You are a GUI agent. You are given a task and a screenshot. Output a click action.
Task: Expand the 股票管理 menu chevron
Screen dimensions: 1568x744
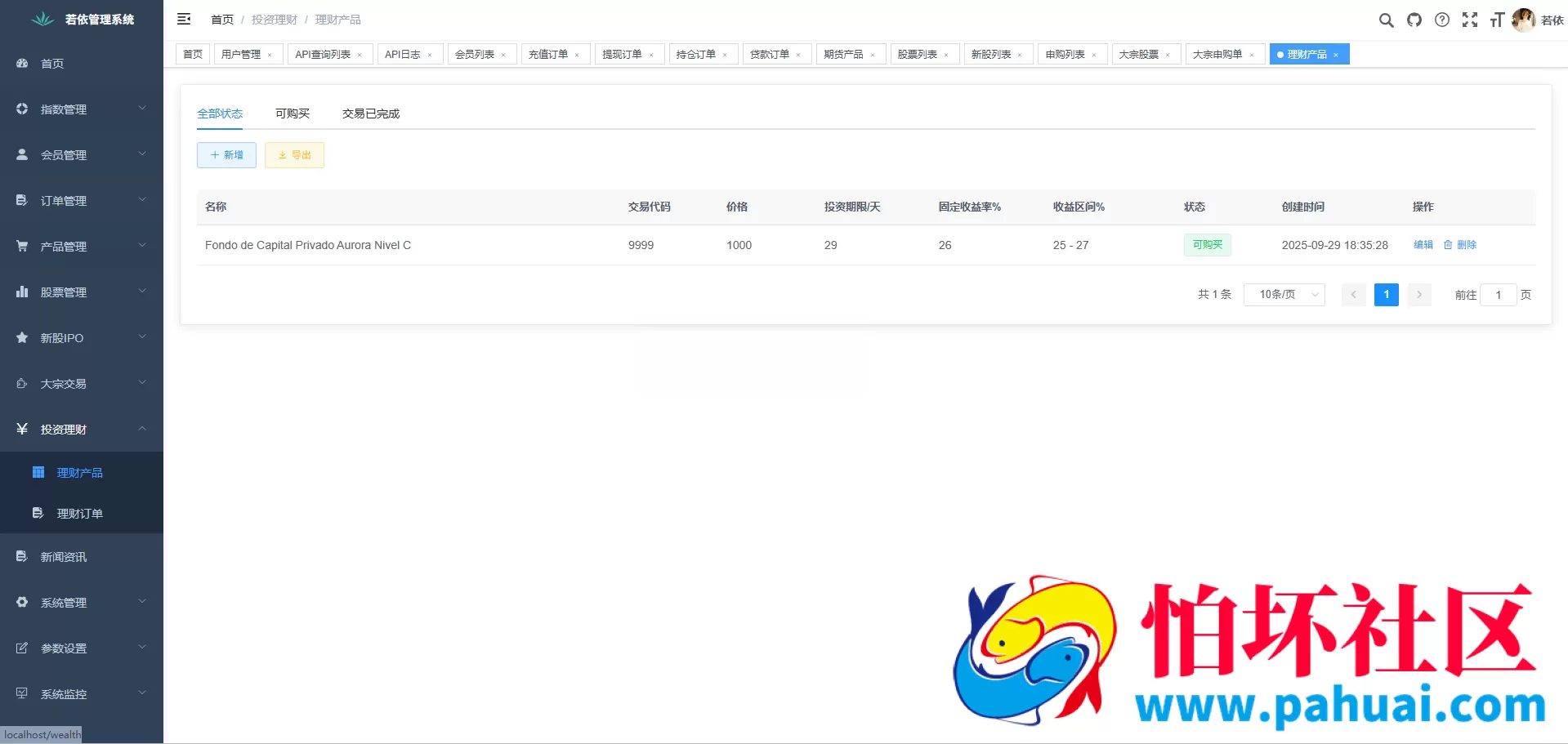pos(142,291)
